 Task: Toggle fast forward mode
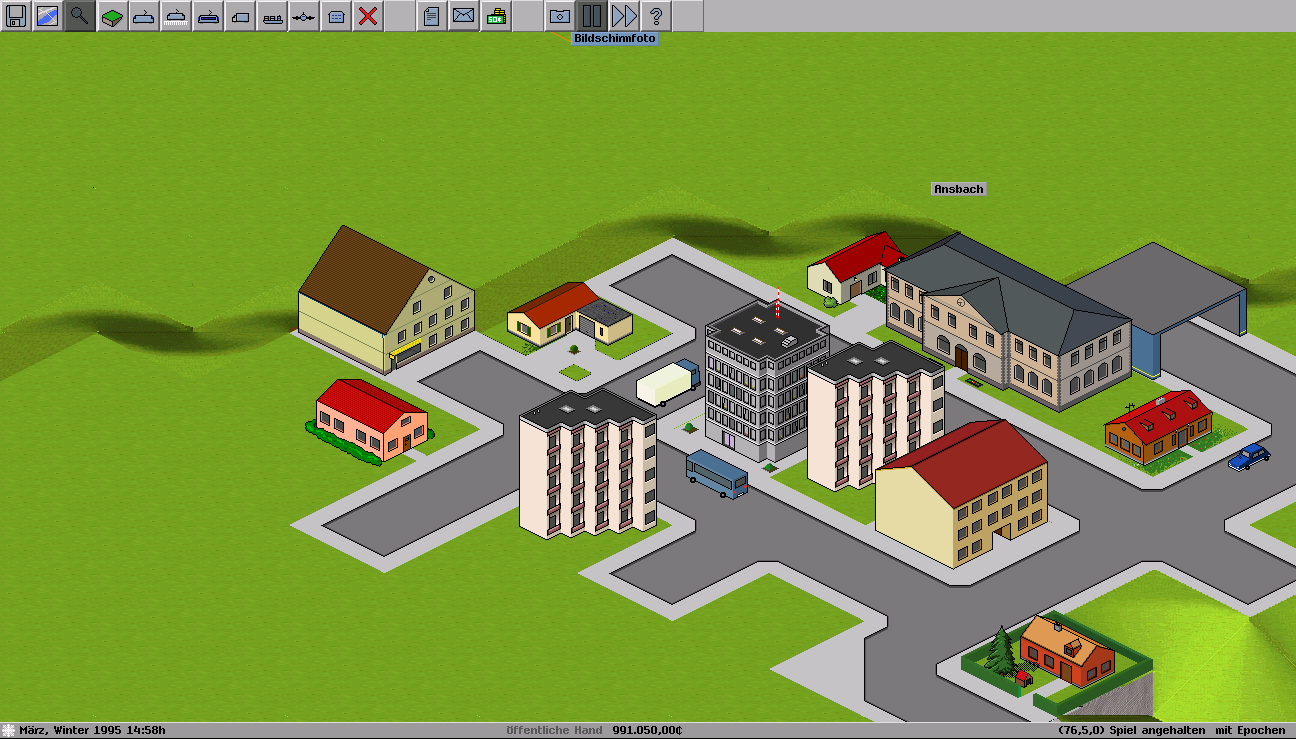pyautogui.click(x=624, y=16)
